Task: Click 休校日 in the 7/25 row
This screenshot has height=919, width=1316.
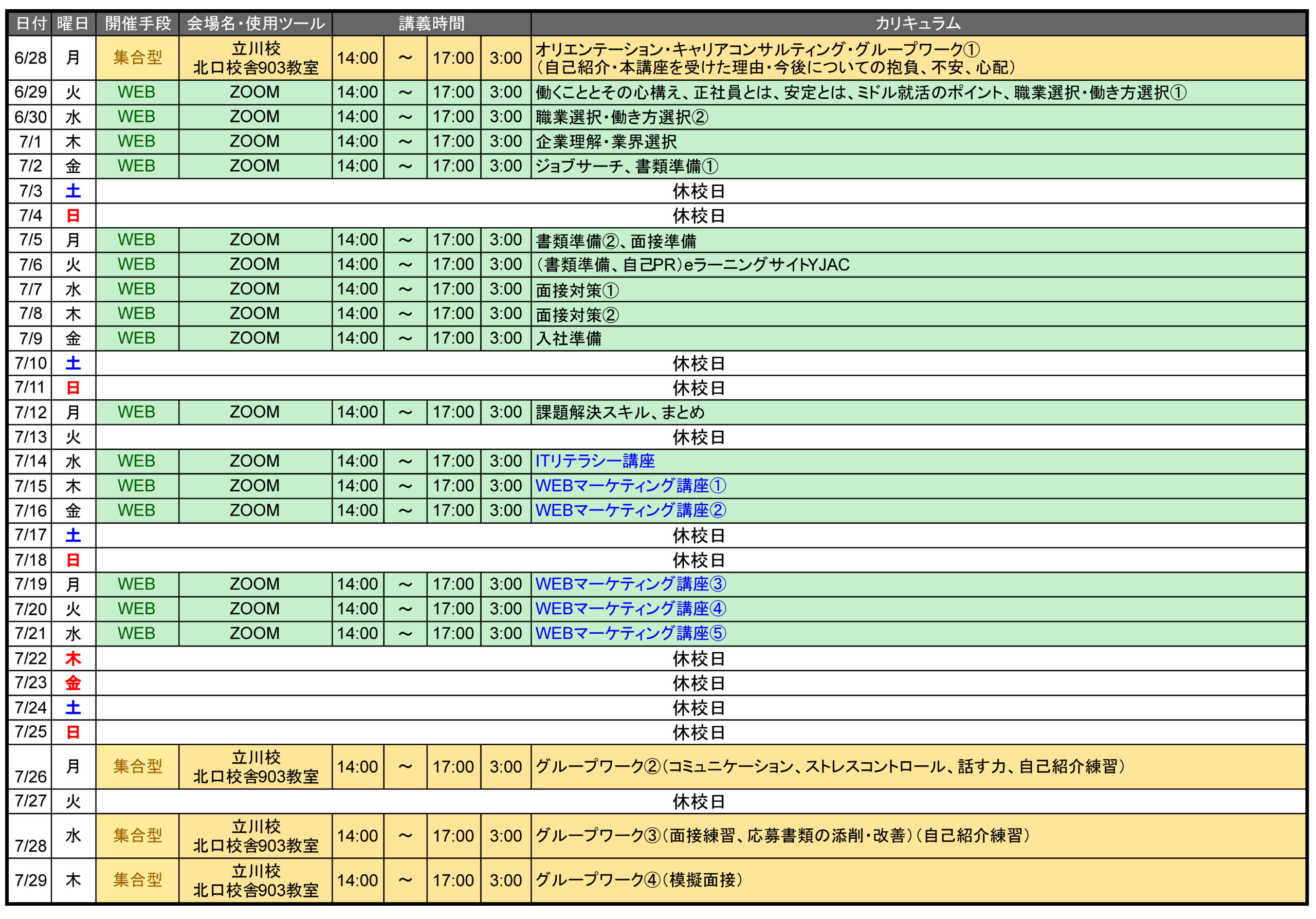Action: point(699,733)
